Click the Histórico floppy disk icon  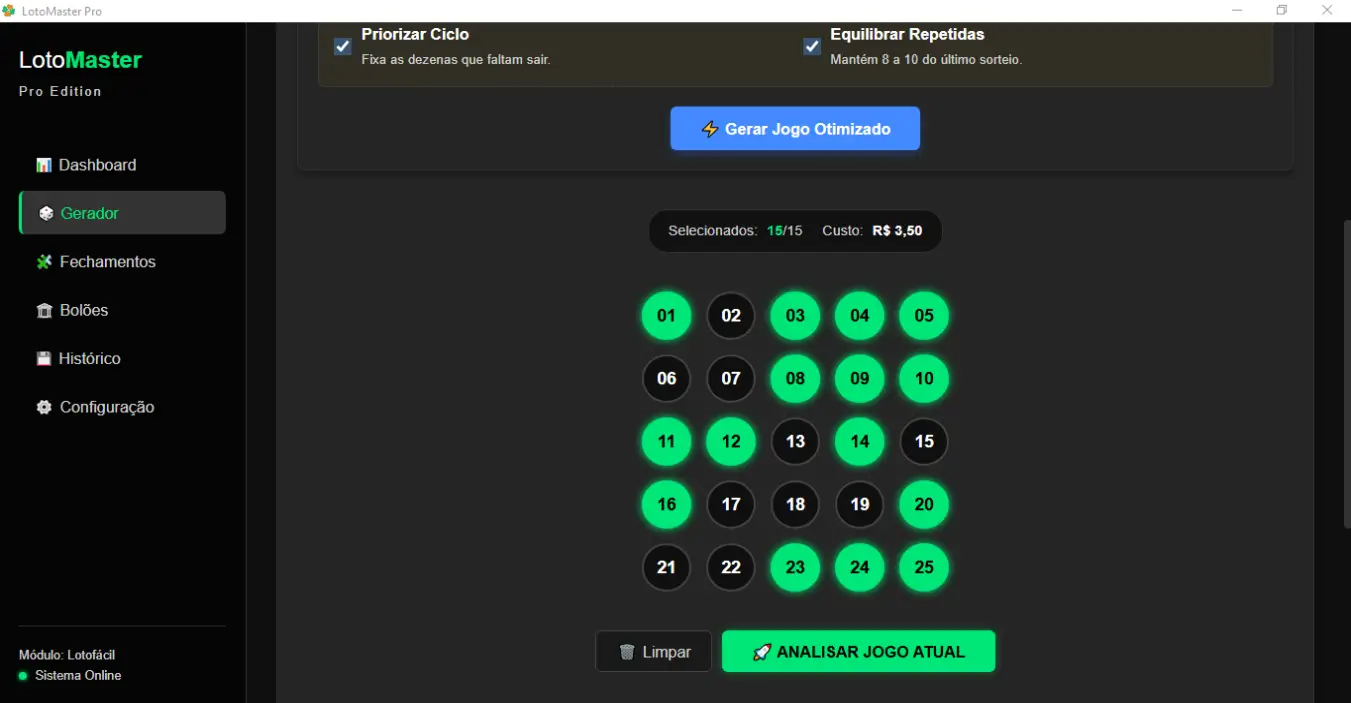coord(44,359)
